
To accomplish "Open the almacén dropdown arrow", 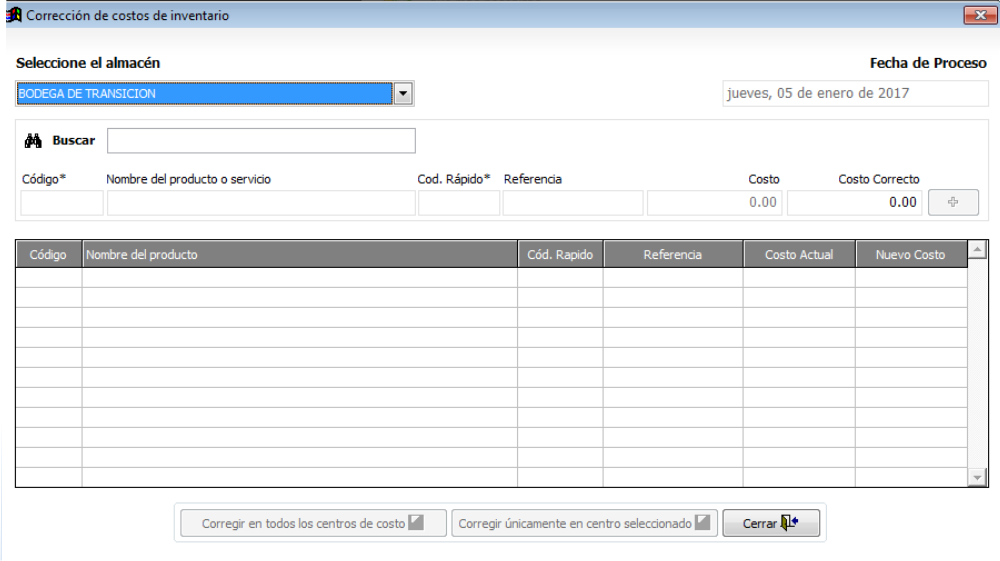I will pos(403,94).
